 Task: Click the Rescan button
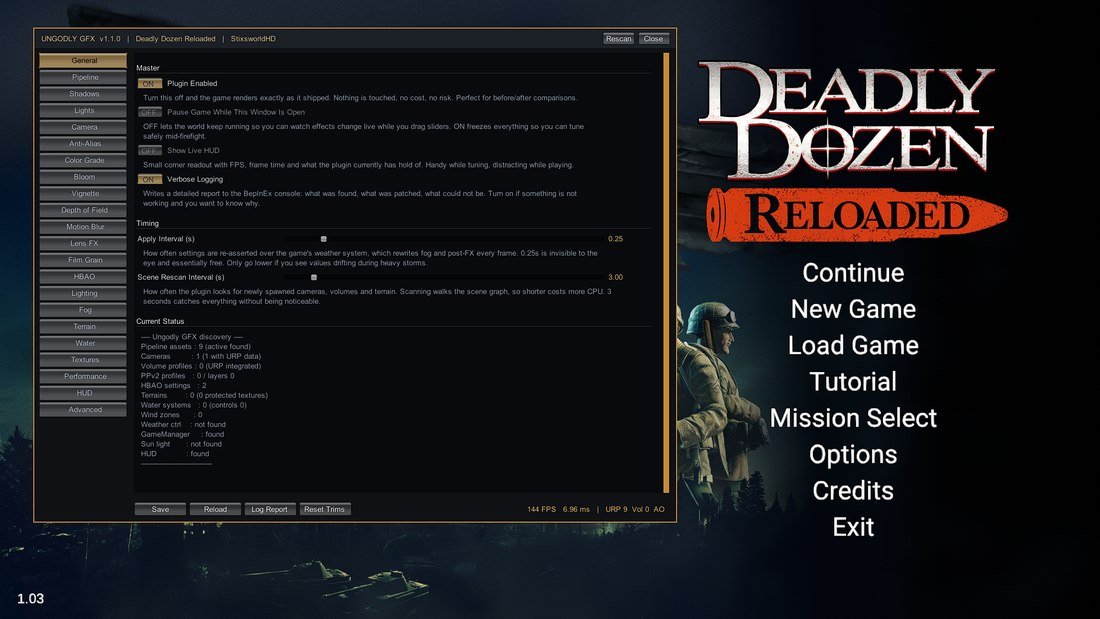click(618, 39)
